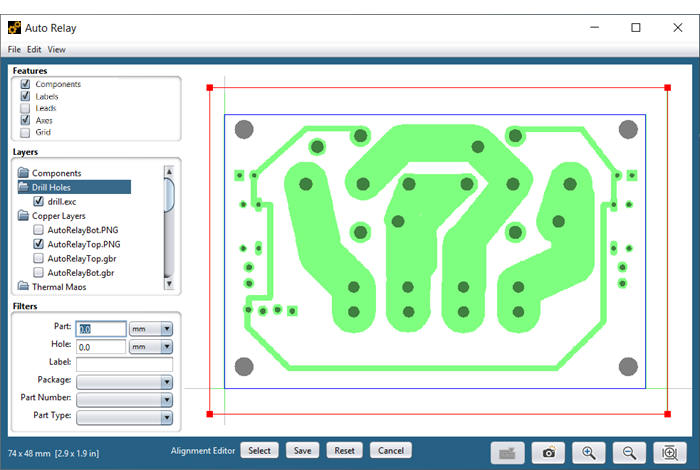Click the bottom-right gray mounting hole
700x470 pixels.
tap(628, 366)
